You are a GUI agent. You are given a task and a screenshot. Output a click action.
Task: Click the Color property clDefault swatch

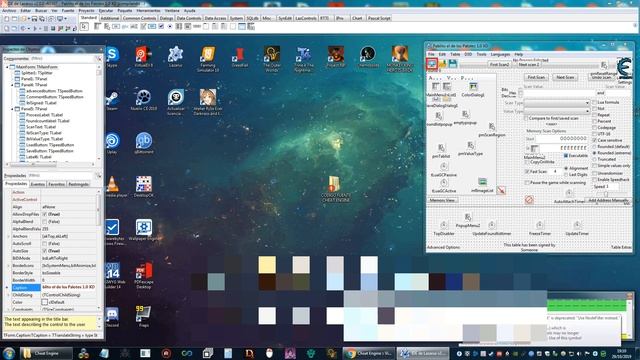point(44,302)
